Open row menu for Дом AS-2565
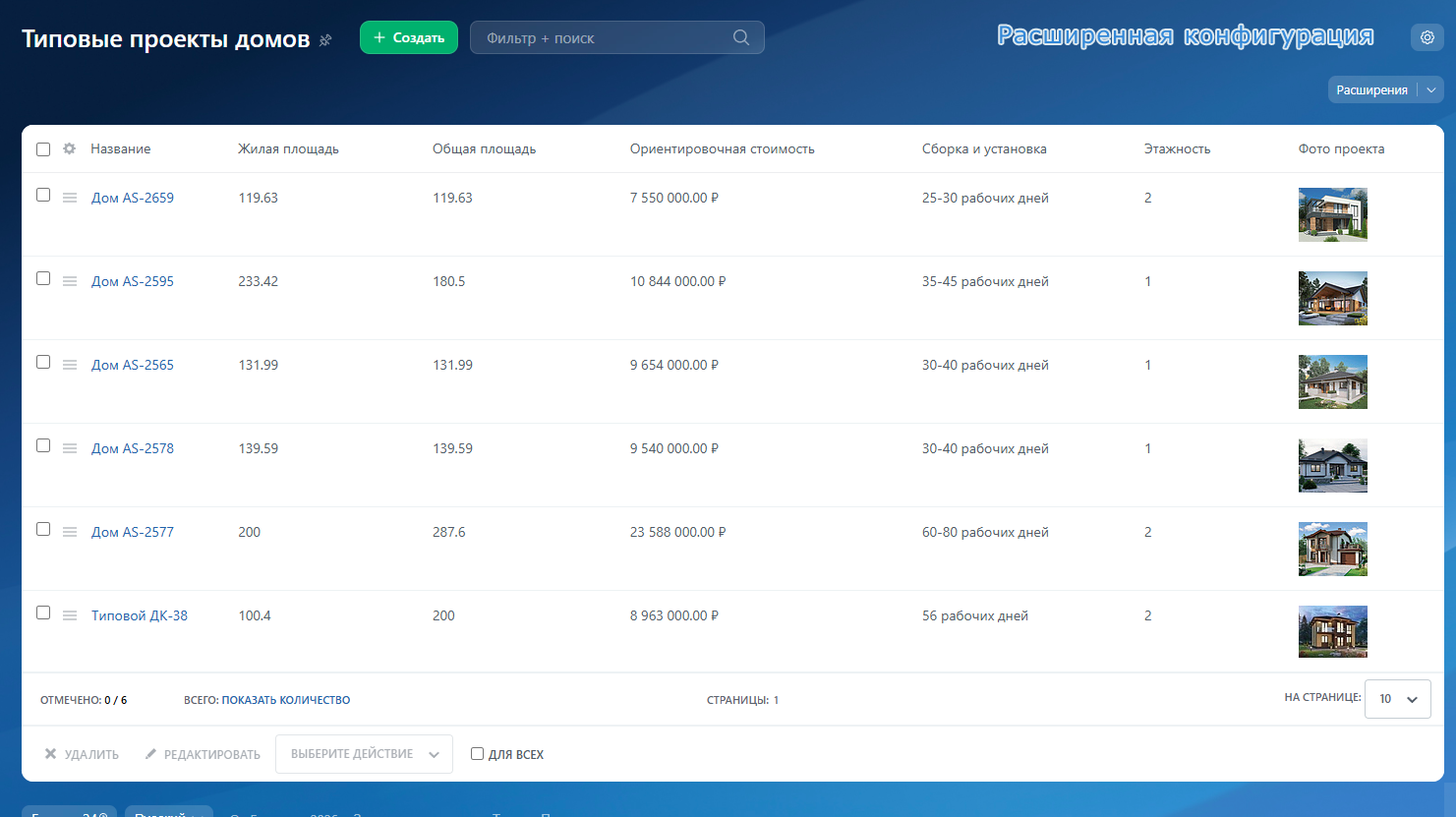This screenshot has width=1456, height=817. tap(70, 365)
